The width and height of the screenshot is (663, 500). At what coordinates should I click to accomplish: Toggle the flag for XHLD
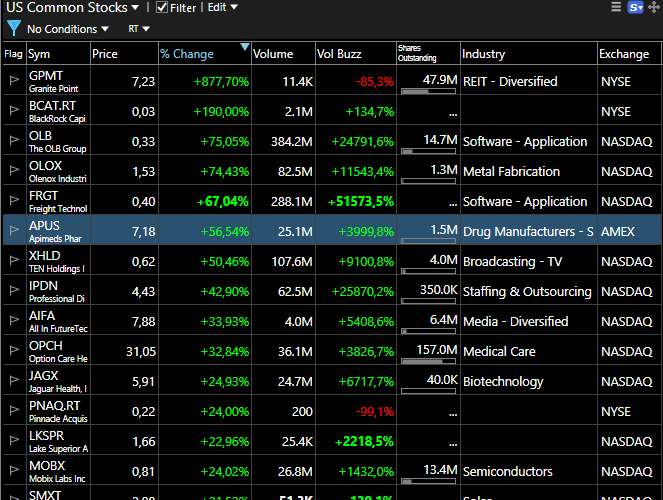(14, 260)
